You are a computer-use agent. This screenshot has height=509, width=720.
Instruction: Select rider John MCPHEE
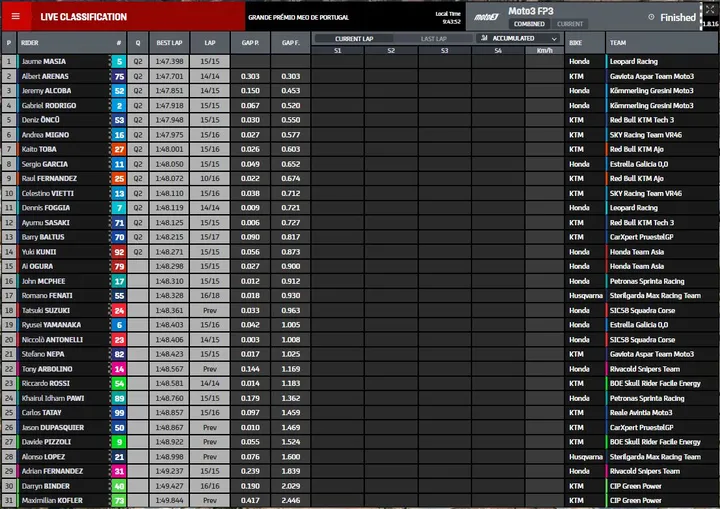pyautogui.click(x=43, y=281)
